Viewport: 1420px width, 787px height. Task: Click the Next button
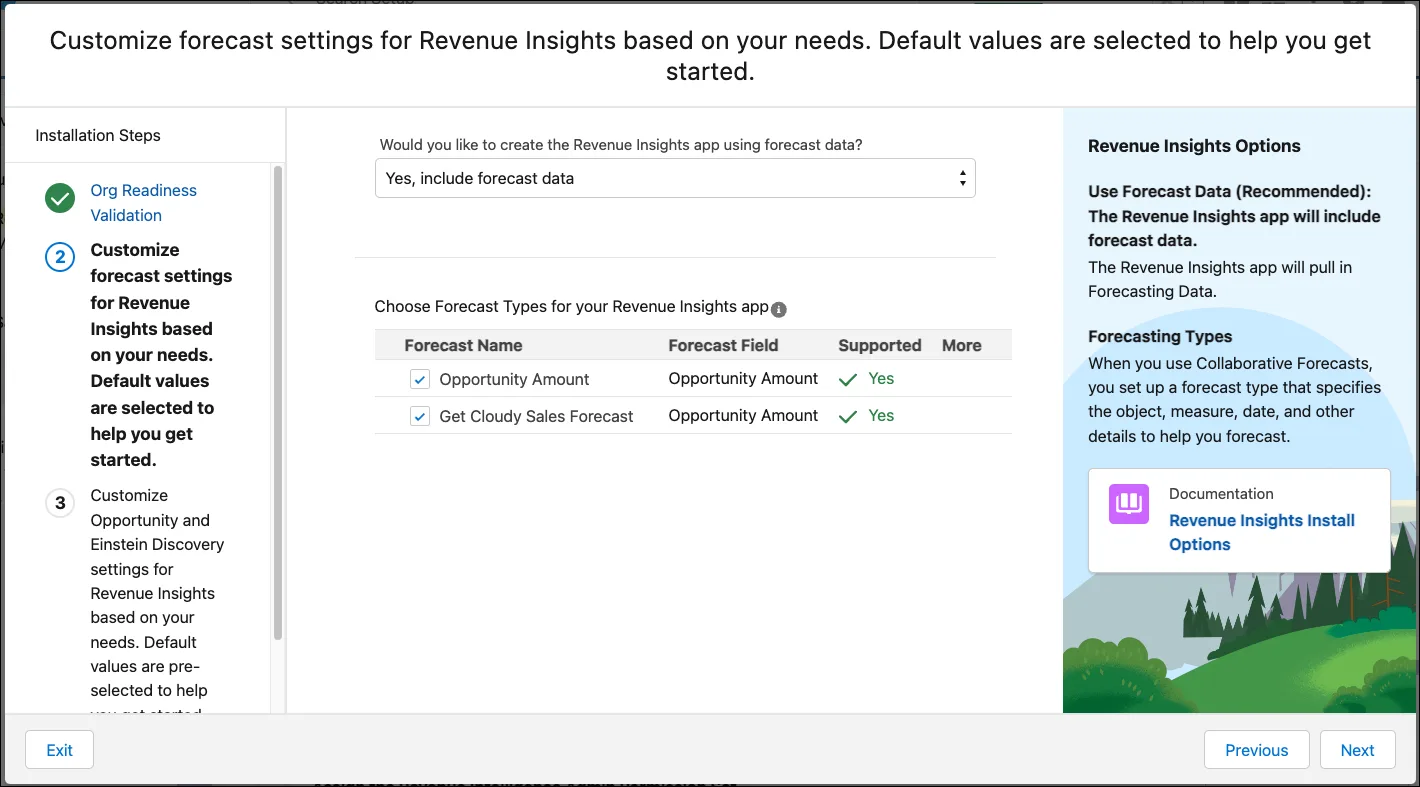1357,750
